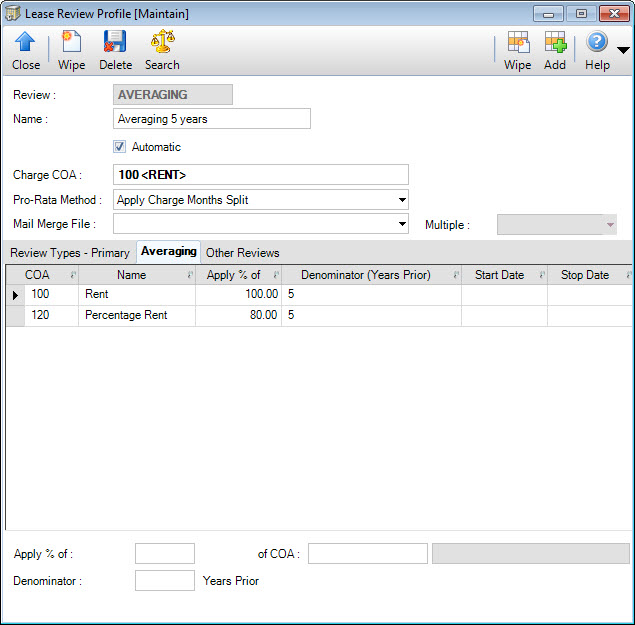The width and height of the screenshot is (635, 625).
Task: Open the toolbar overflow arrow beside Help
Action: click(623, 50)
